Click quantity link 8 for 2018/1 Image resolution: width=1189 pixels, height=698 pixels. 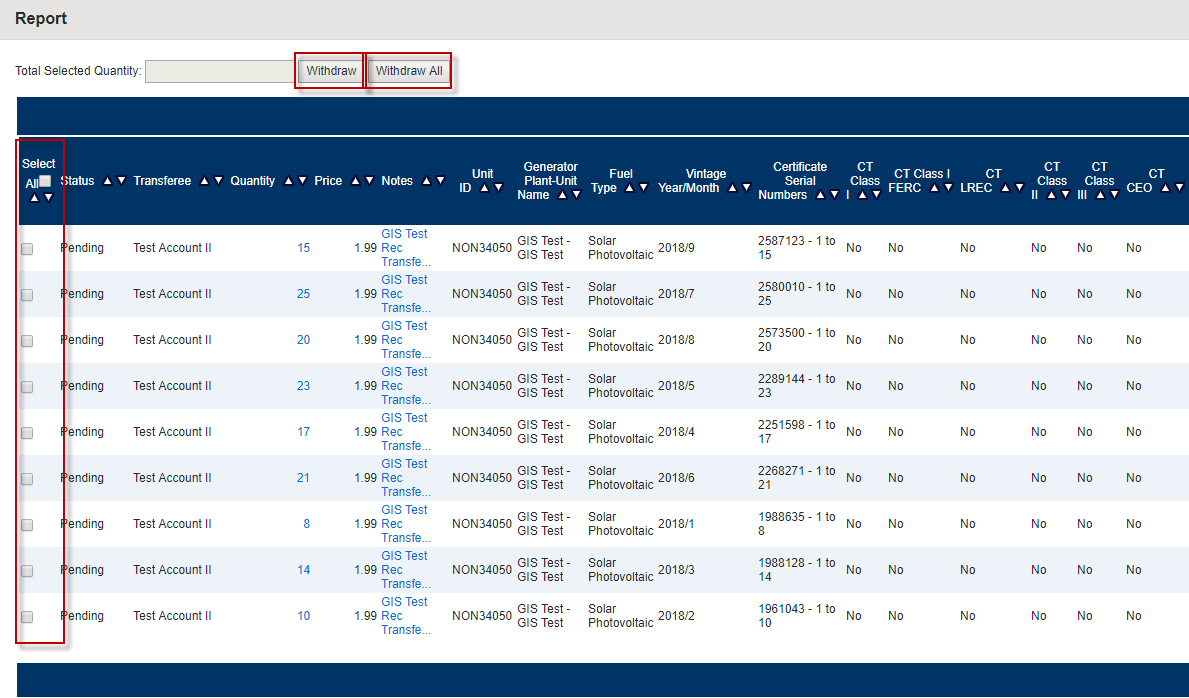[x=306, y=524]
